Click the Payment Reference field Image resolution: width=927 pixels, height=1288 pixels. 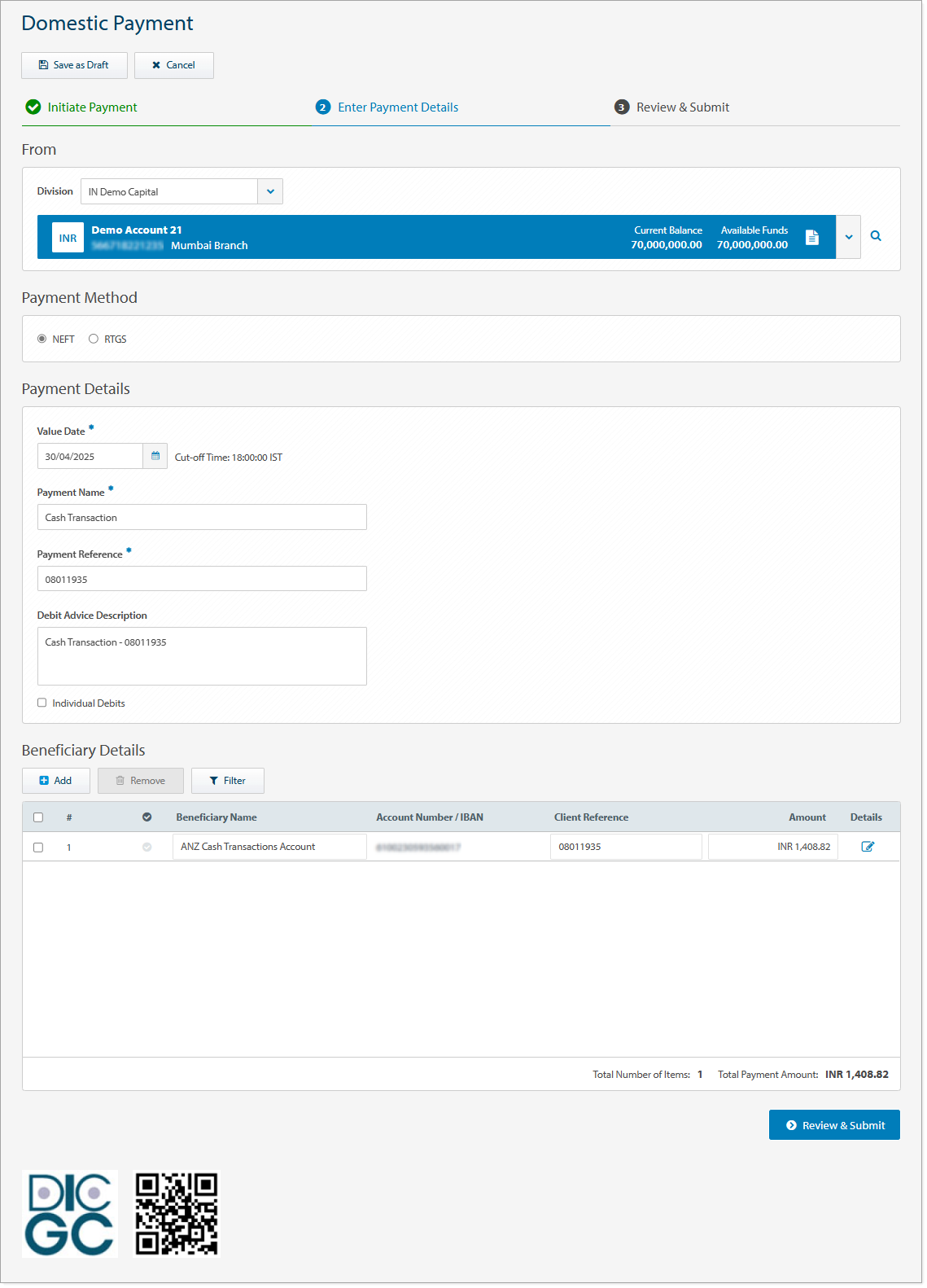(x=202, y=579)
